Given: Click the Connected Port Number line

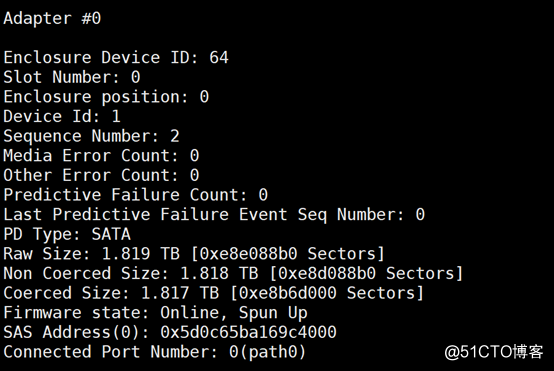Looking at the screenshot, I should pyautogui.click(x=155, y=352).
